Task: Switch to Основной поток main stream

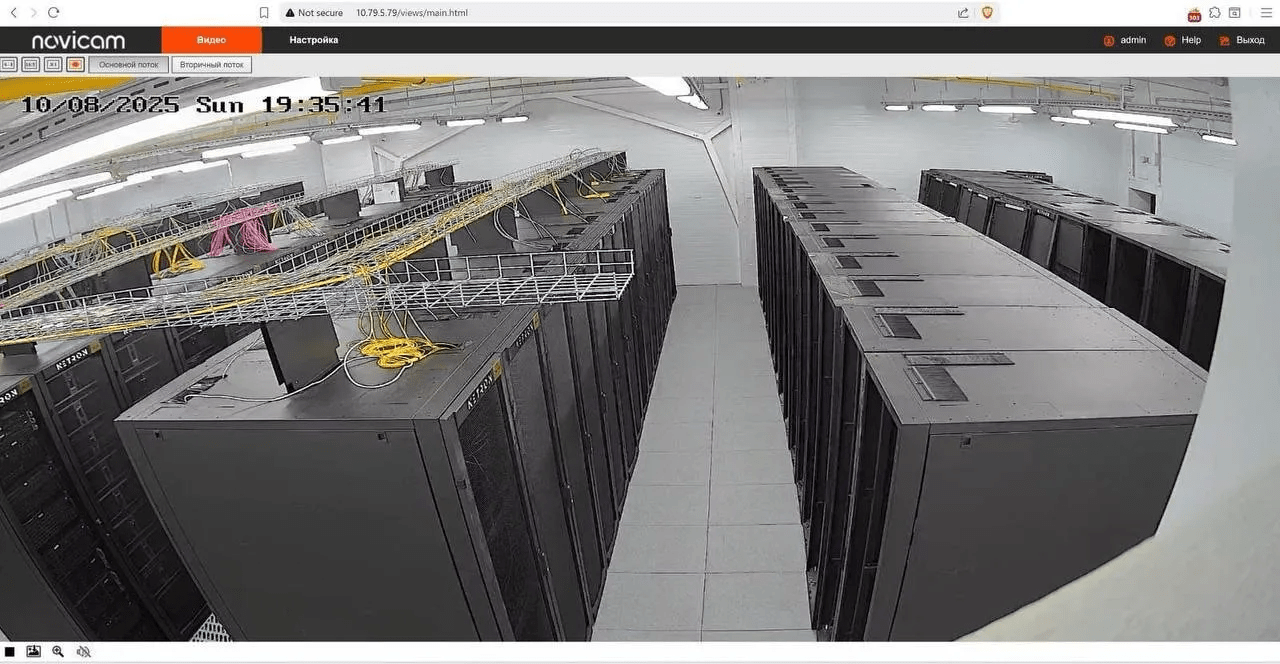Action: tap(129, 65)
